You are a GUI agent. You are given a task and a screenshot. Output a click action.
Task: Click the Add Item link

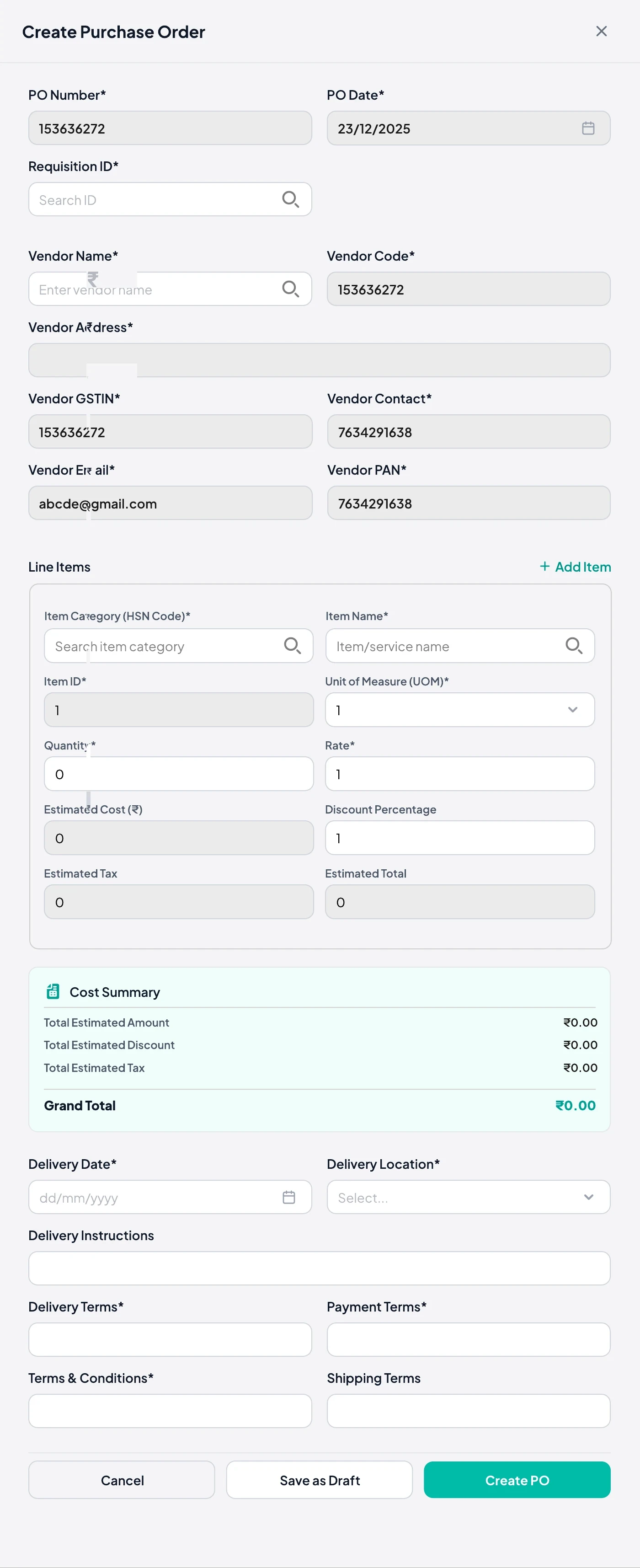[575, 567]
